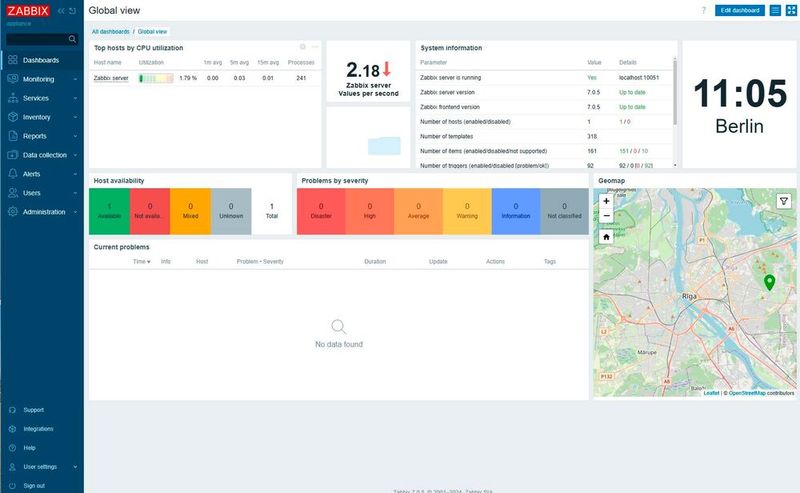The width and height of the screenshot is (800, 493).
Task: Select the red Not available hosts tile
Action: [x=149, y=211]
